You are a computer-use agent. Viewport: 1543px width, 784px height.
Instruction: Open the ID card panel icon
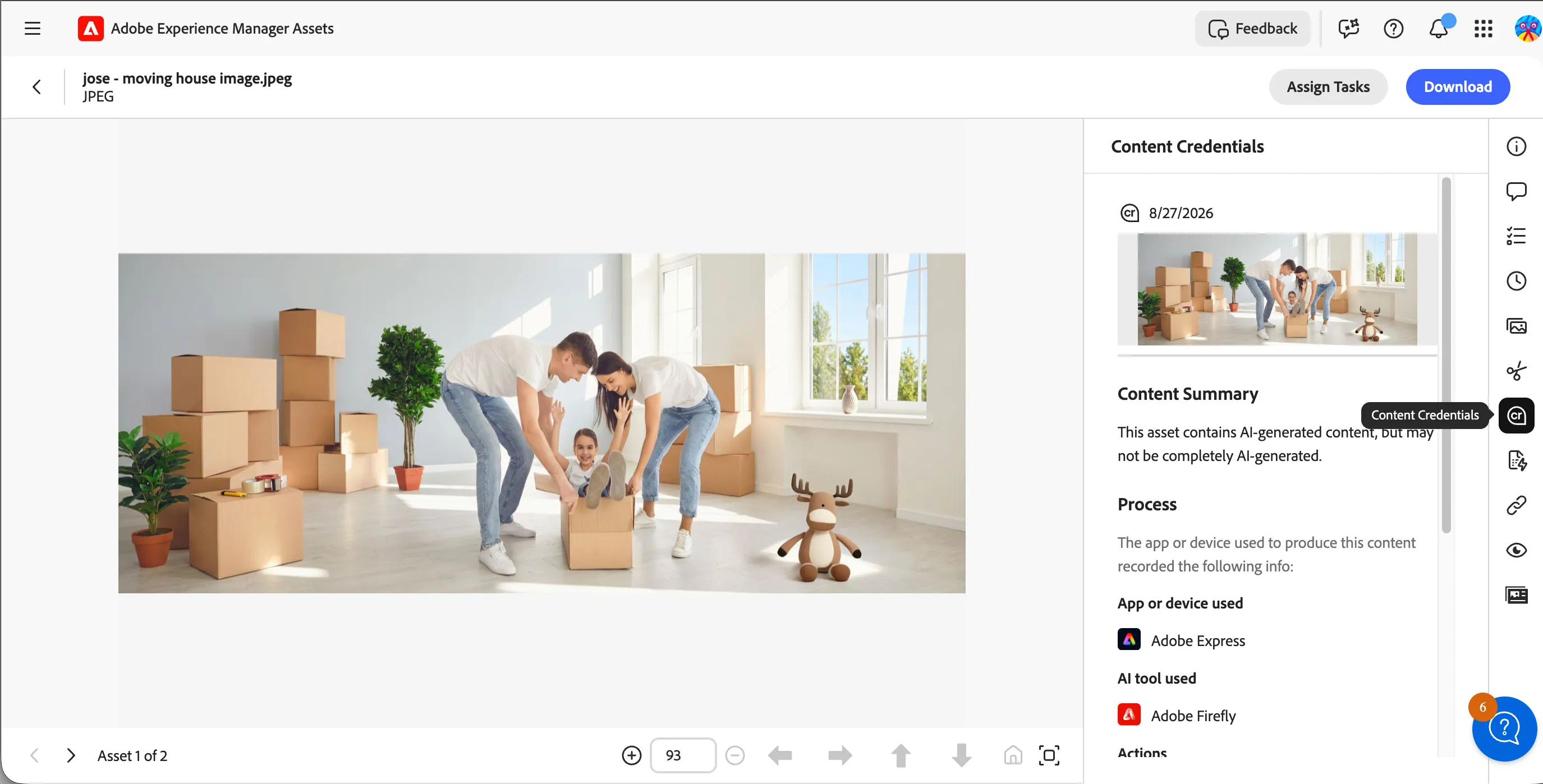point(1516,595)
